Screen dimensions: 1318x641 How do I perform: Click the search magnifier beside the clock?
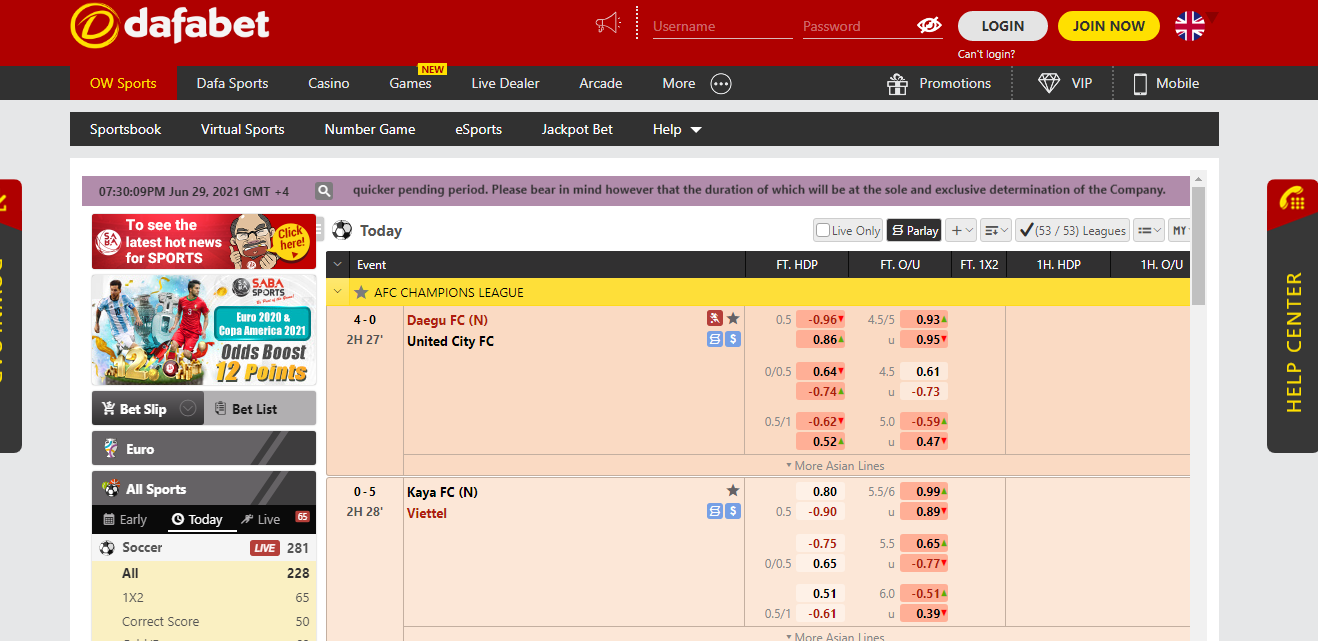click(x=324, y=190)
